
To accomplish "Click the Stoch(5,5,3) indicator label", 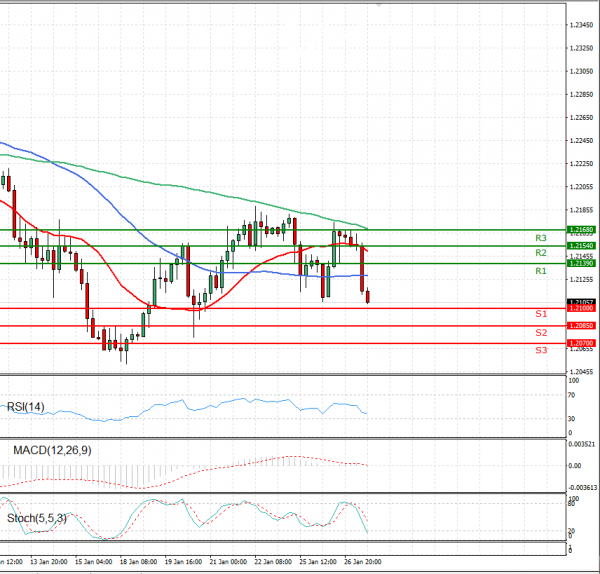I will tap(37, 519).
